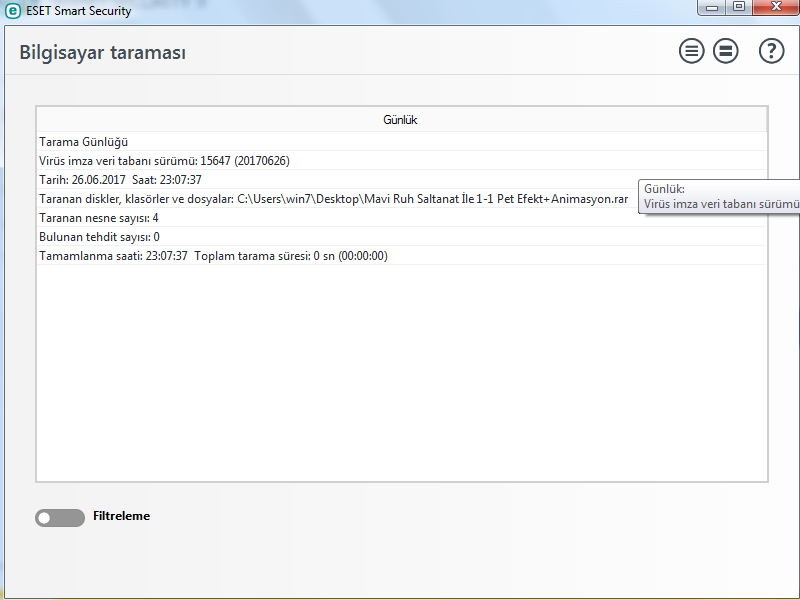Toggle the Filtreleme switch
This screenshot has width=800, height=600.
(60, 517)
